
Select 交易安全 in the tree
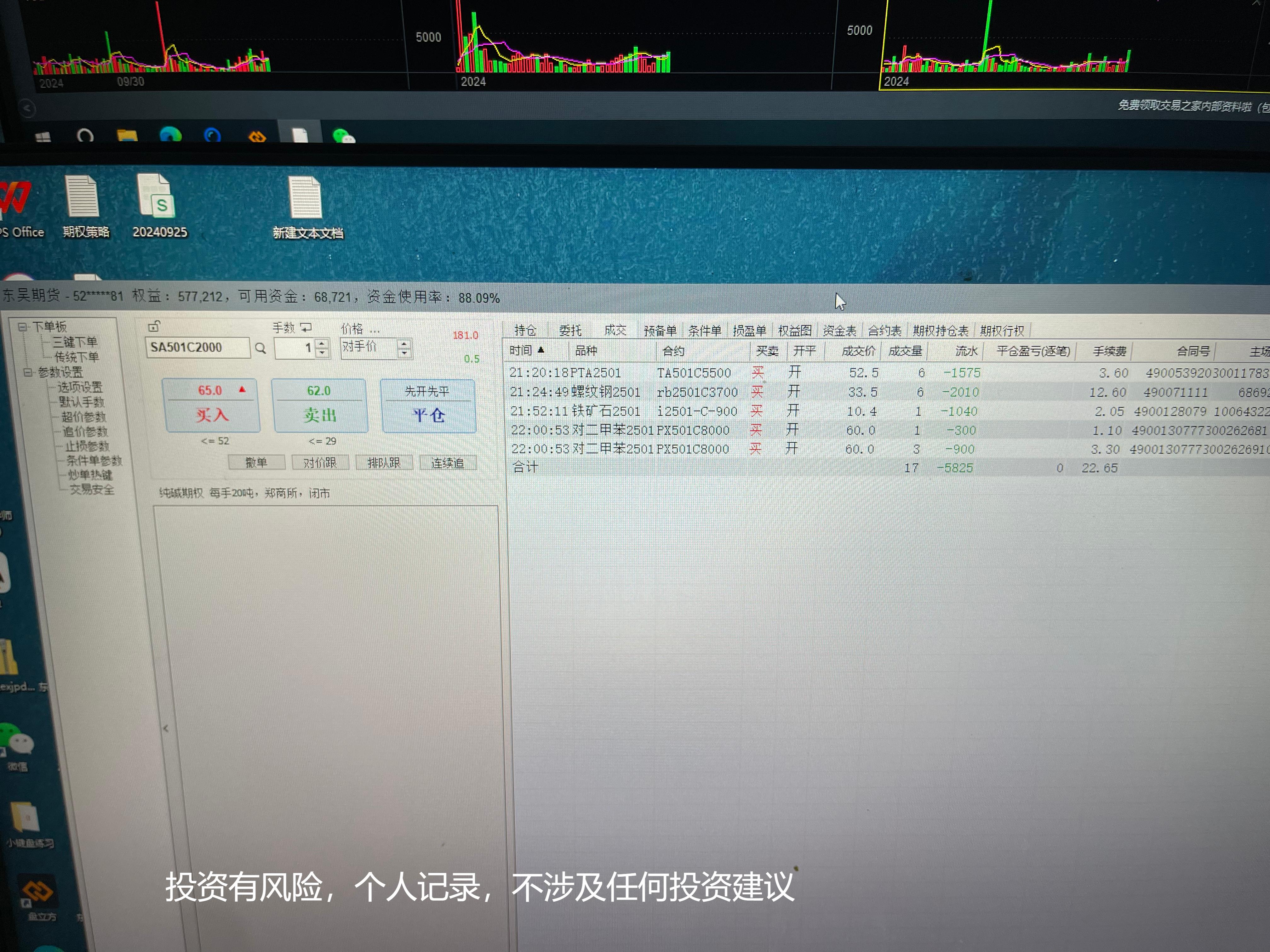tap(92, 490)
